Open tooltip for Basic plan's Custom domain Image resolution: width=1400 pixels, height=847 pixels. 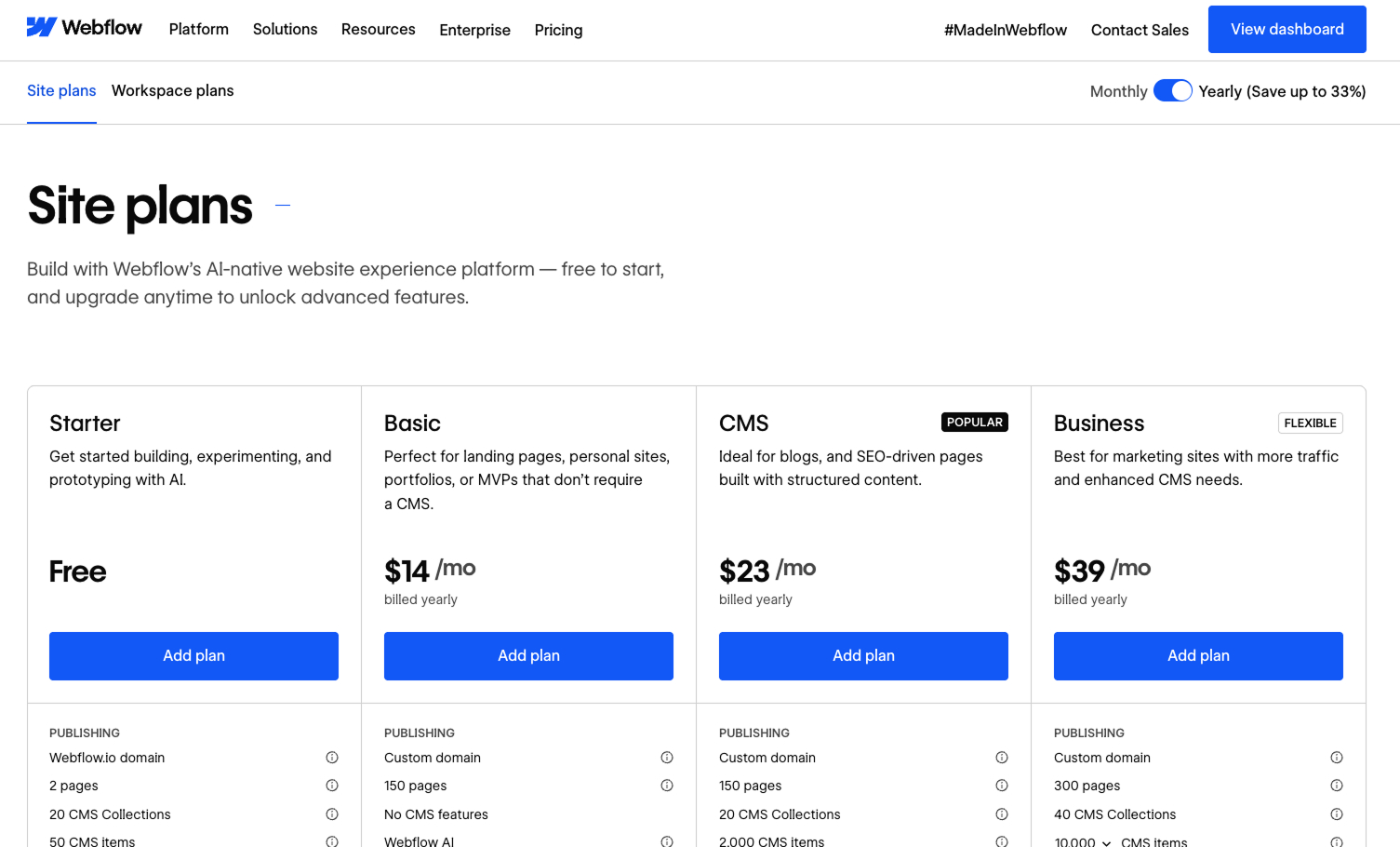click(667, 758)
